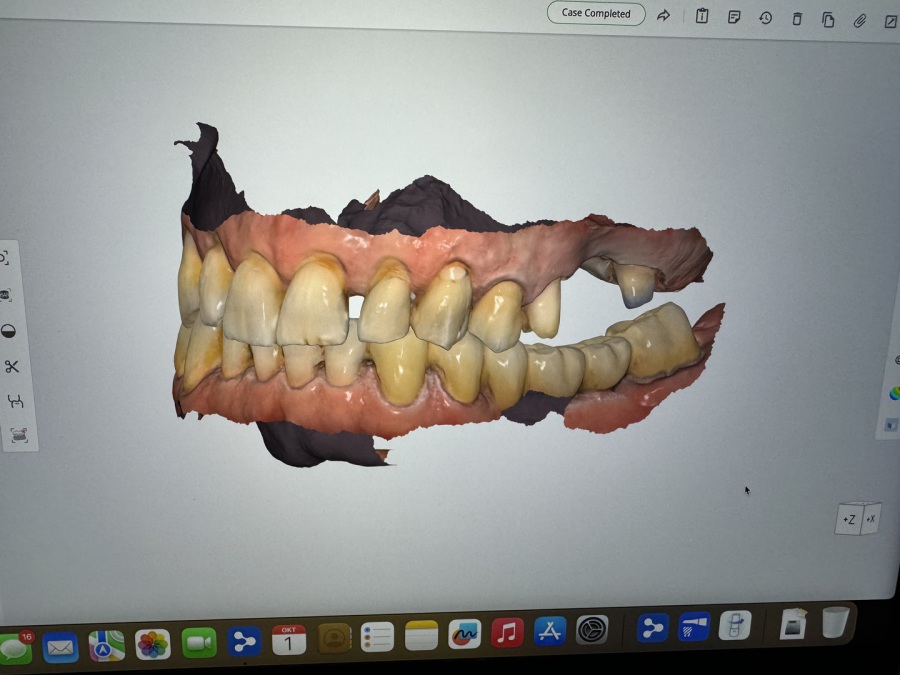This screenshot has width=900, height=675.
Task: Click the teeth scan view icon
Action: [5, 295]
